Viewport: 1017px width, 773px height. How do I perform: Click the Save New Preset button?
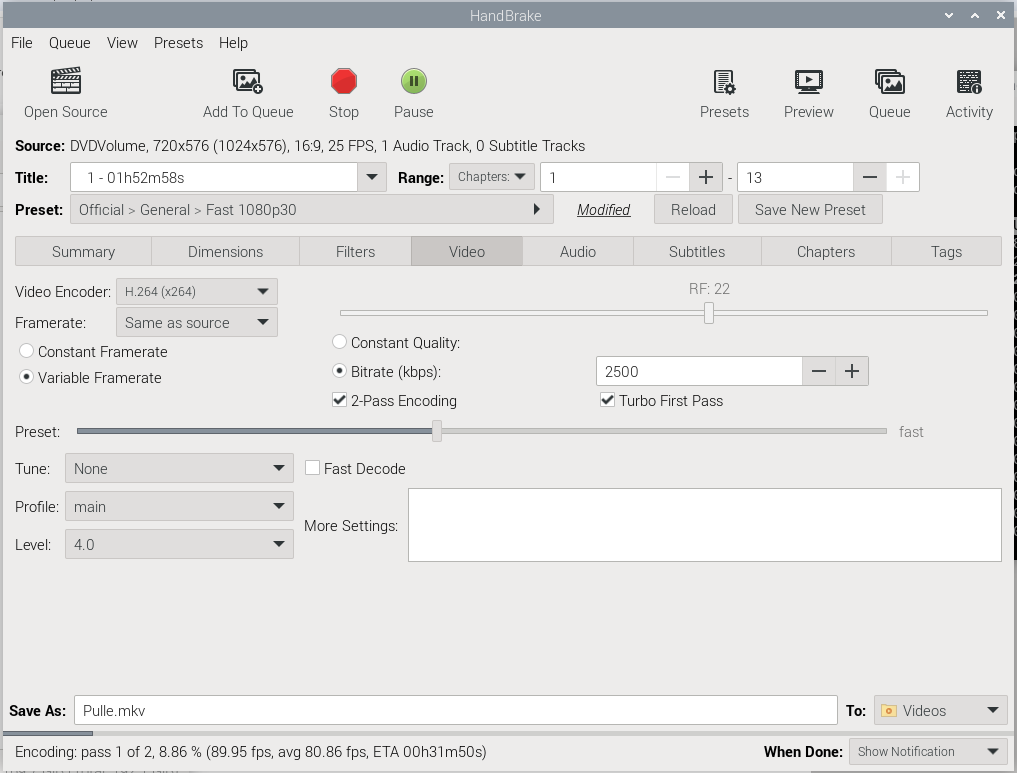tap(810, 210)
